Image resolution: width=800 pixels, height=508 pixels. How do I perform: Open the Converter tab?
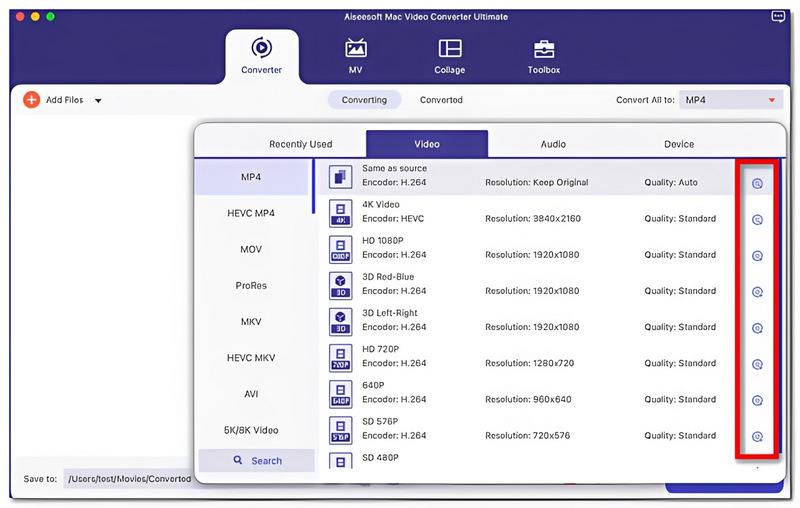[261, 56]
